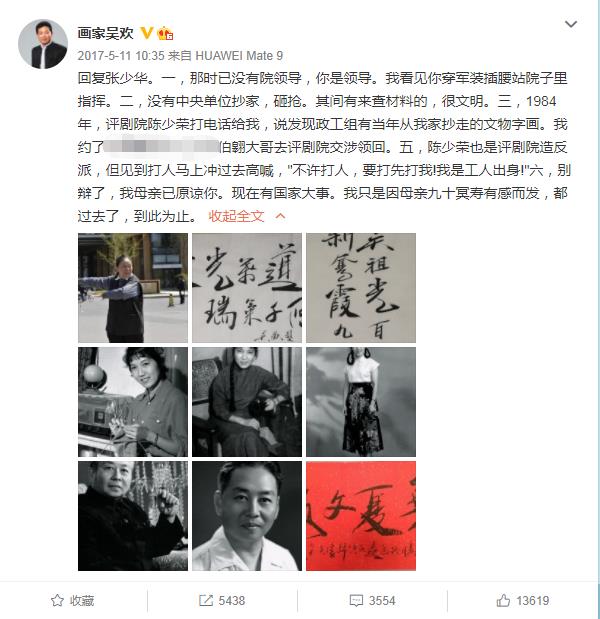Viewport: 600px width, 619px height.
Task: Open the 画家吴欢 username link
Action: click(105, 34)
